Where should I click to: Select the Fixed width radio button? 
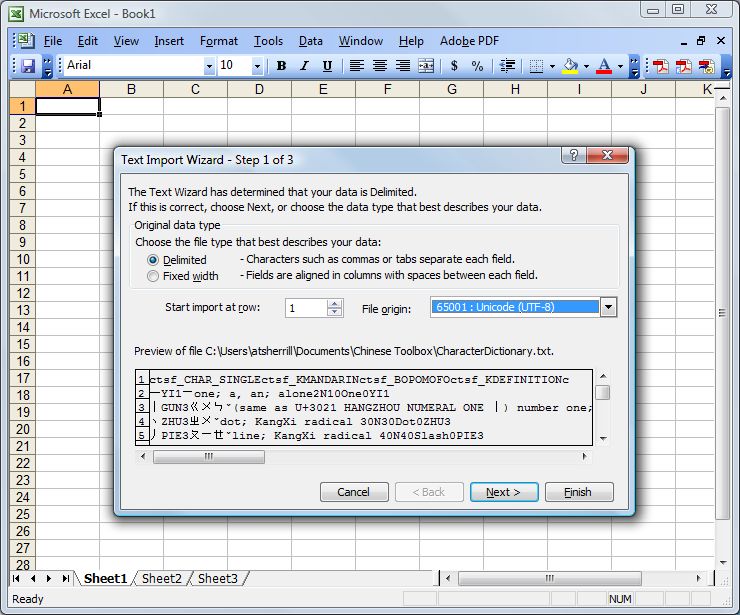(153, 276)
